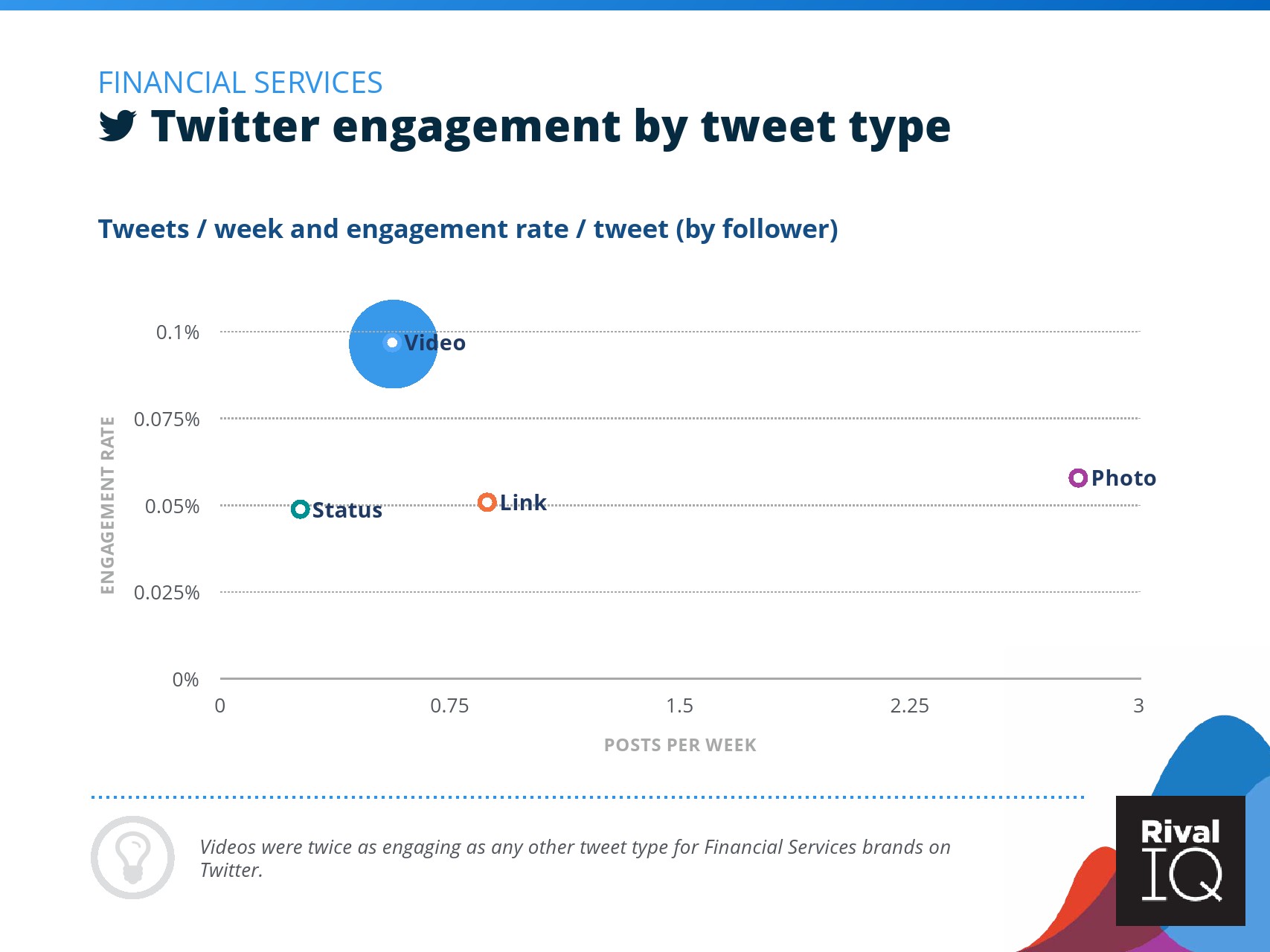
Task: Click the ENGAGEMENT RATE axis title
Action: [x=108, y=505]
